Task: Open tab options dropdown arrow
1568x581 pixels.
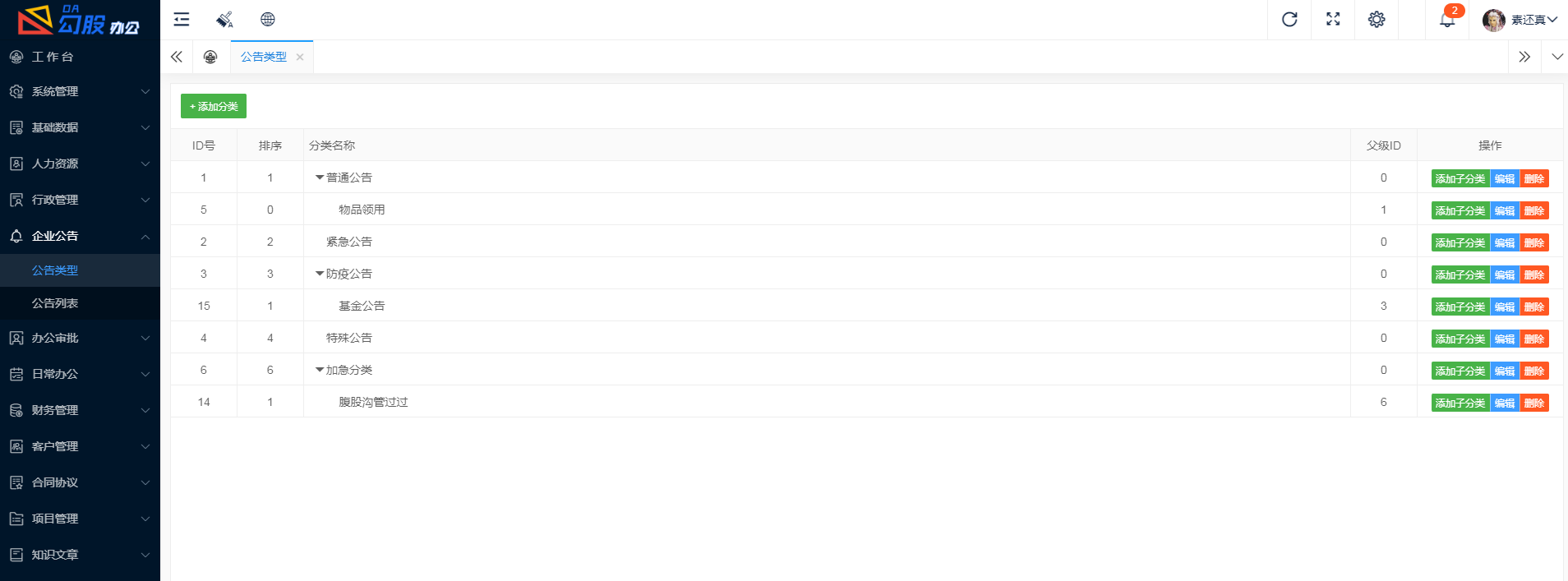Action: click(x=1556, y=57)
